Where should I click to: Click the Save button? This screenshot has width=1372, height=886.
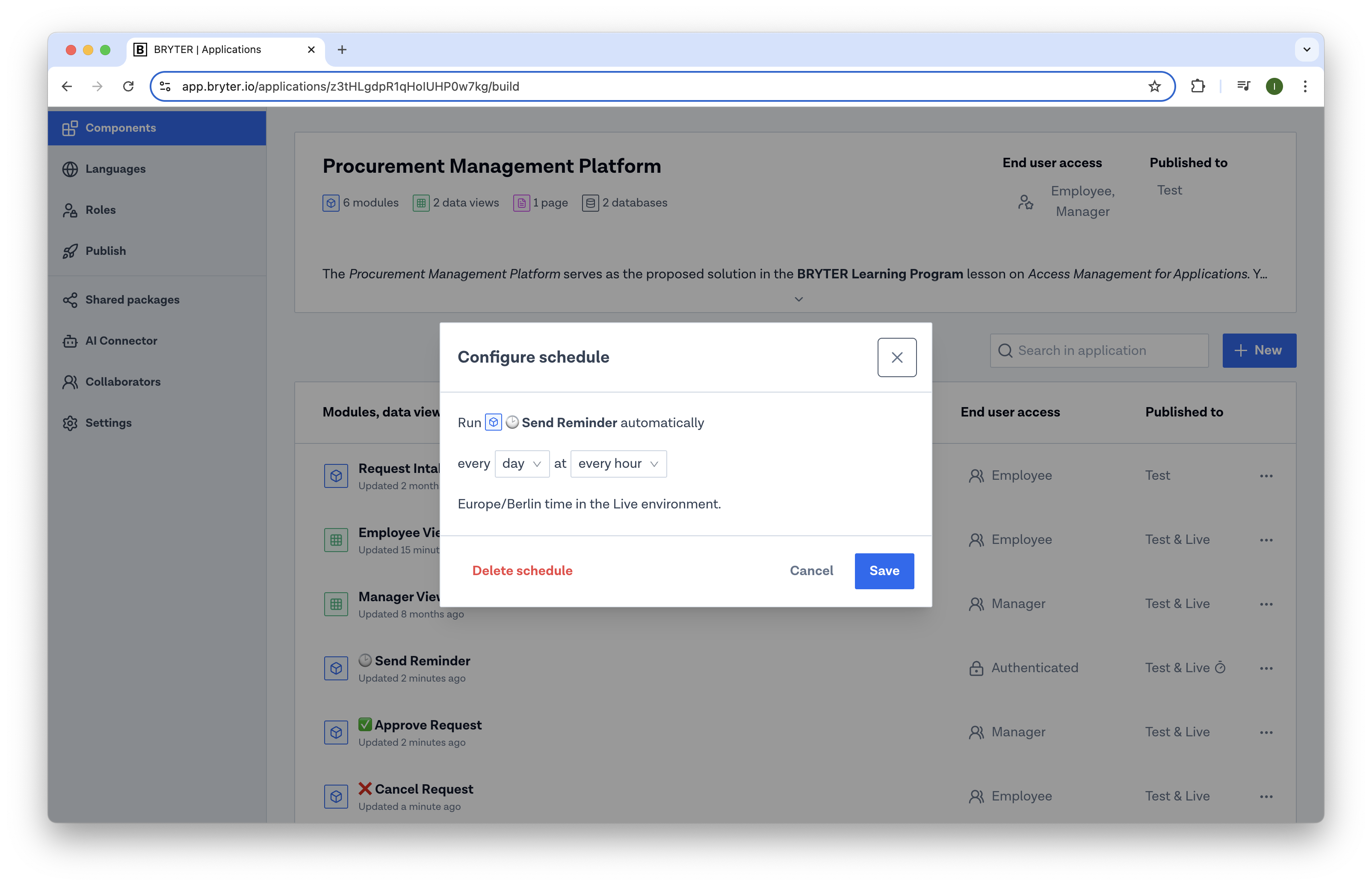coord(884,571)
